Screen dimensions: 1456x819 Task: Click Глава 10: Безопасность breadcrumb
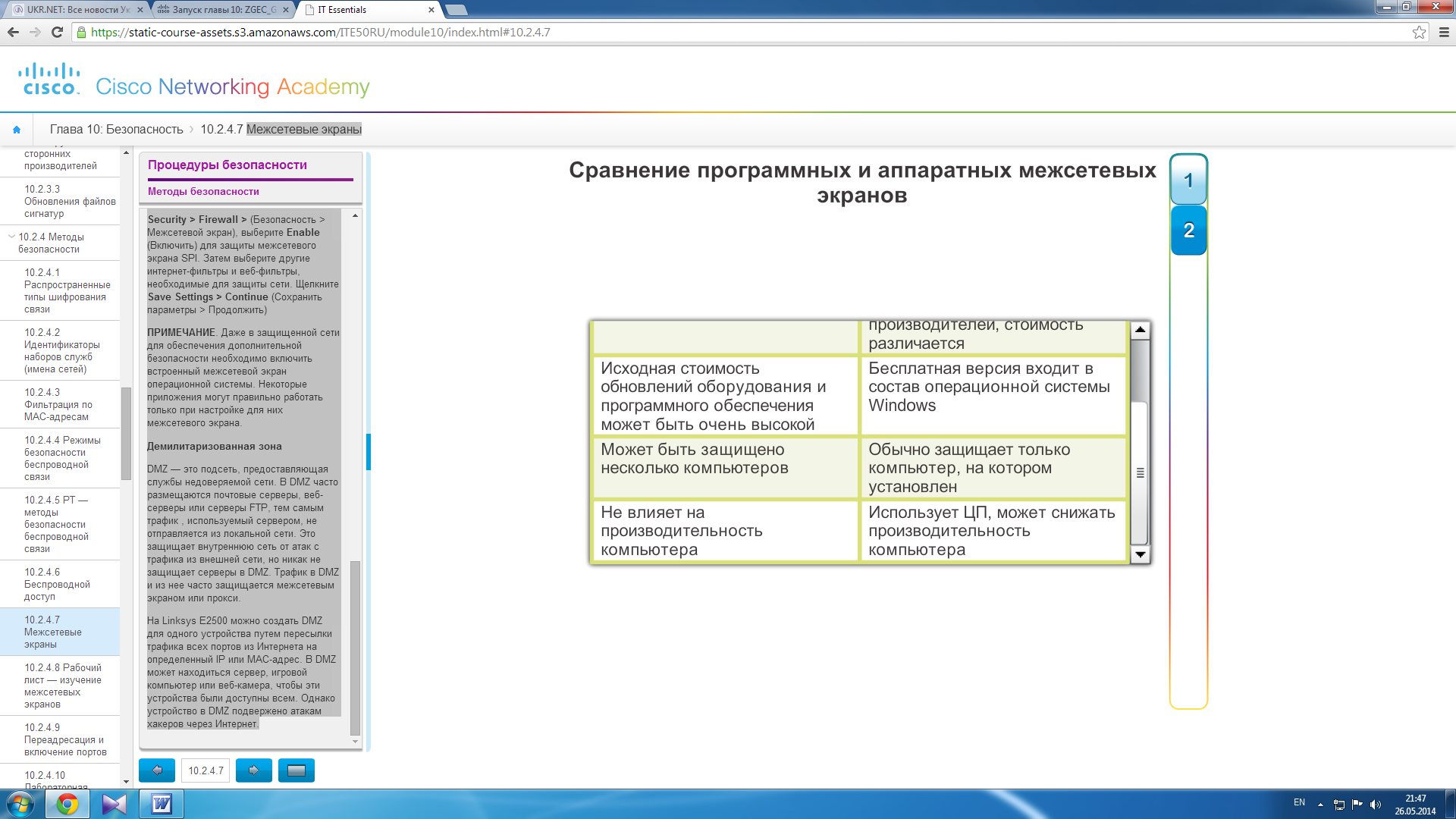[117, 130]
